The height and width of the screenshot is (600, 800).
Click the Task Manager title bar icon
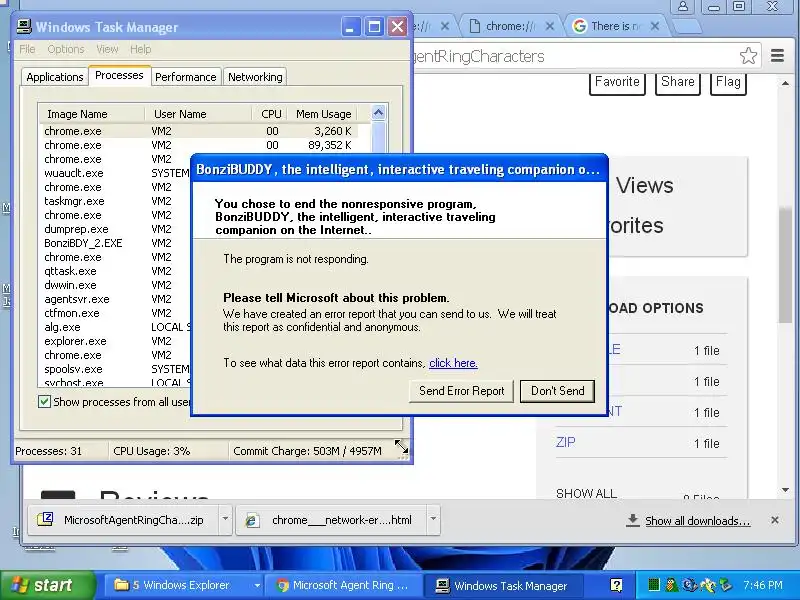tap(24, 27)
